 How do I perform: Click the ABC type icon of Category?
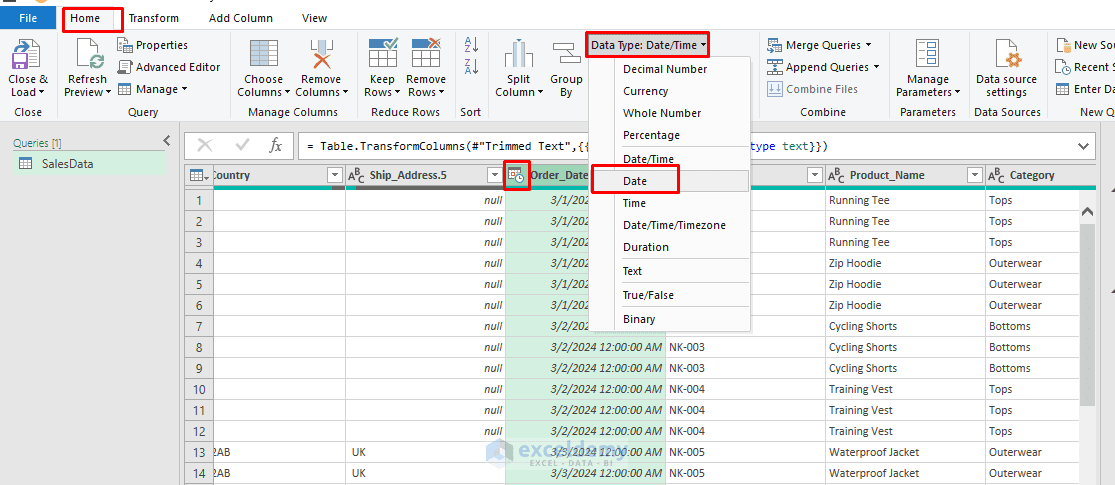click(x=997, y=175)
